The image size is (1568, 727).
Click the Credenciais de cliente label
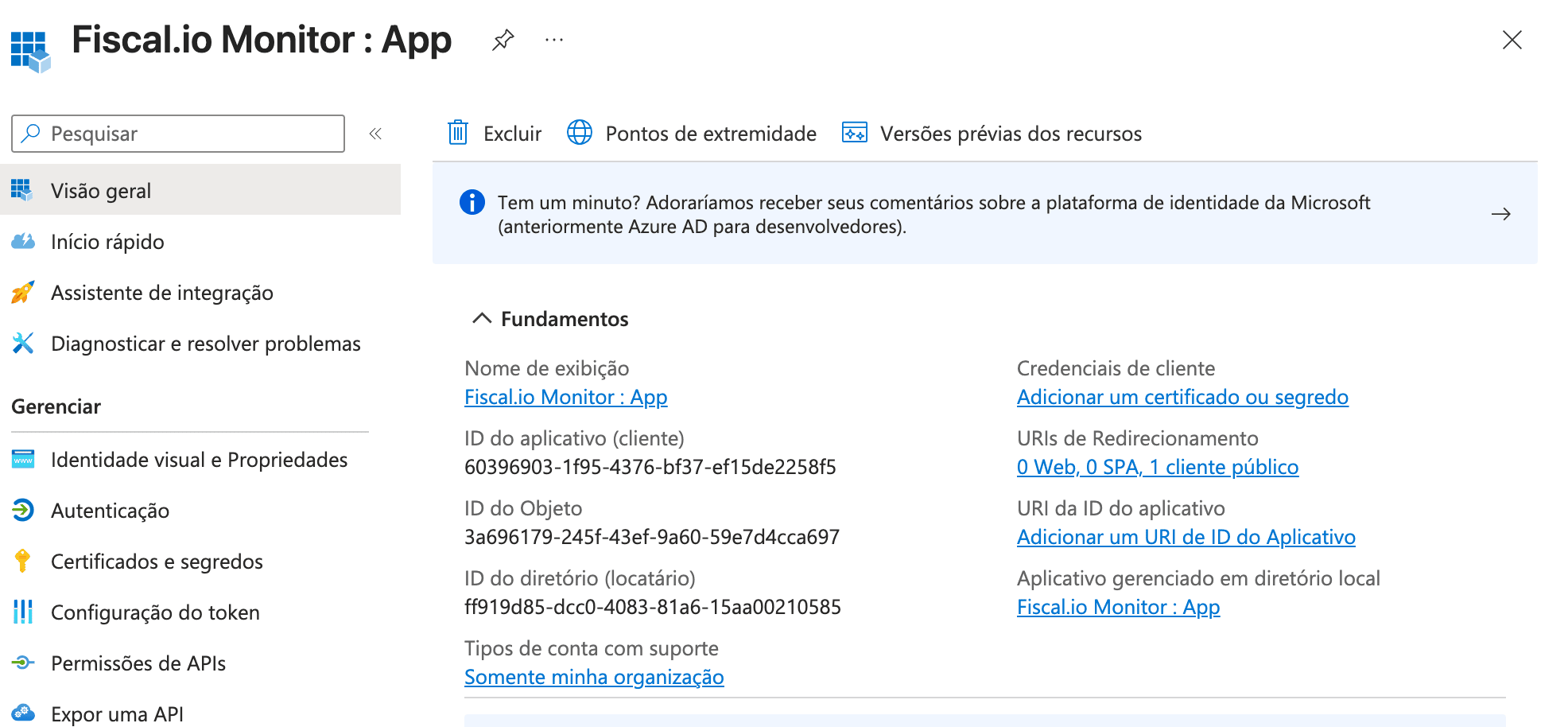[x=1116, y=368]
